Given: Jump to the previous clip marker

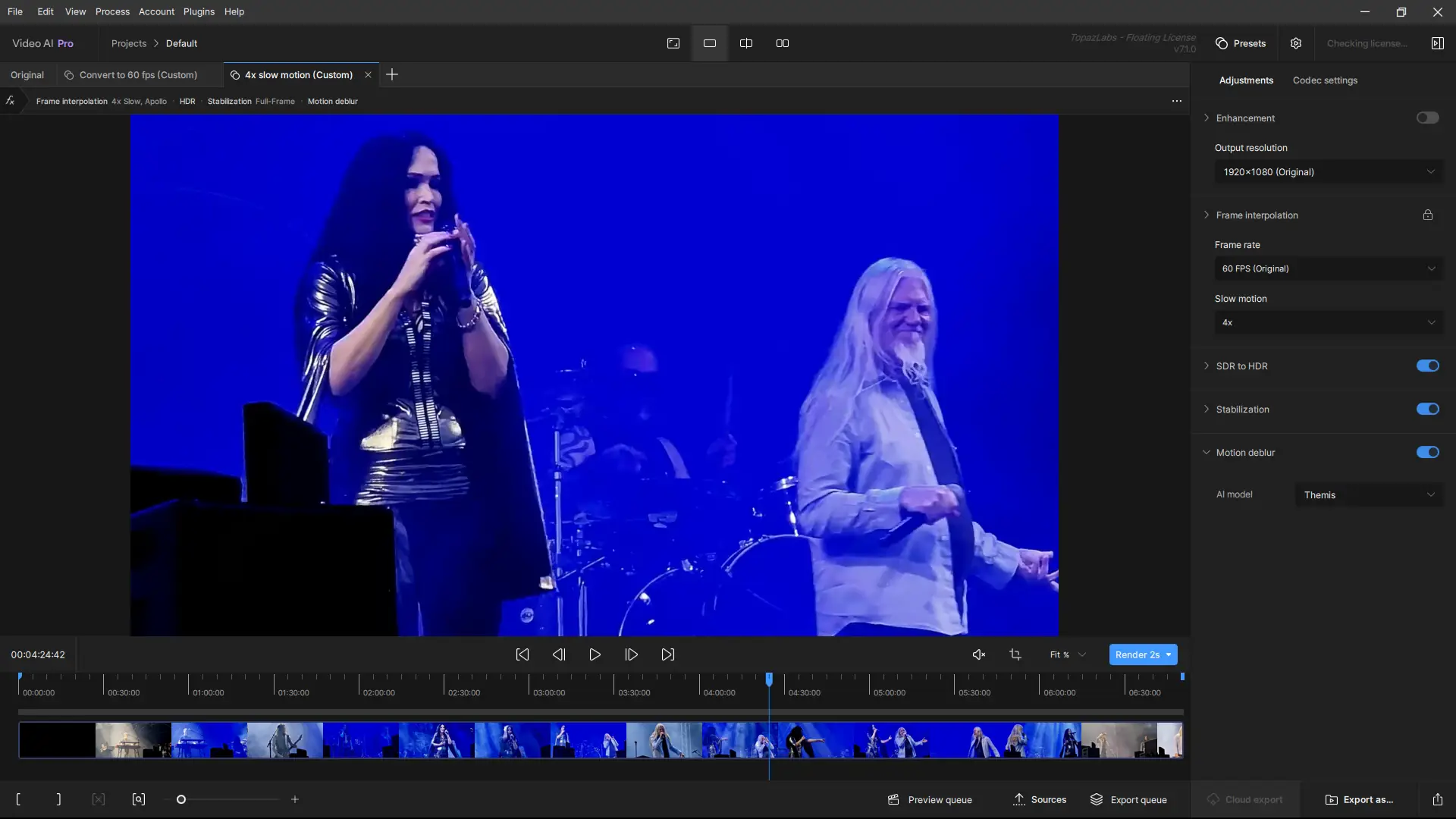Looking at the screenshot, I should [x=522, y=654].
